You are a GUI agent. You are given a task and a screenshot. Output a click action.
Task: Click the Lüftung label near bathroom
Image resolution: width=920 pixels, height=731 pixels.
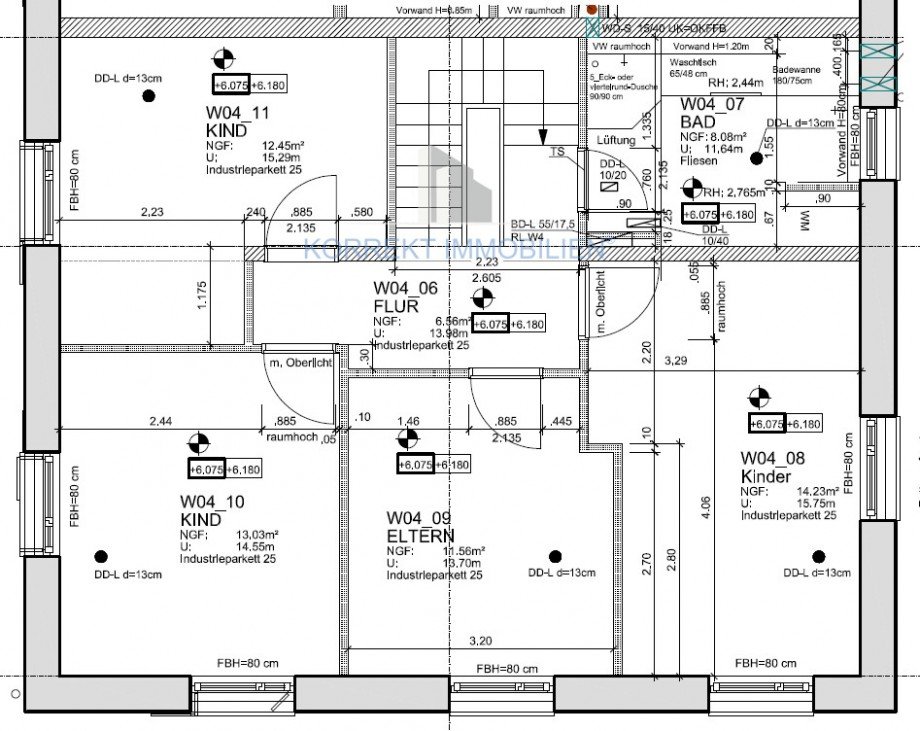tap(616, 140)
